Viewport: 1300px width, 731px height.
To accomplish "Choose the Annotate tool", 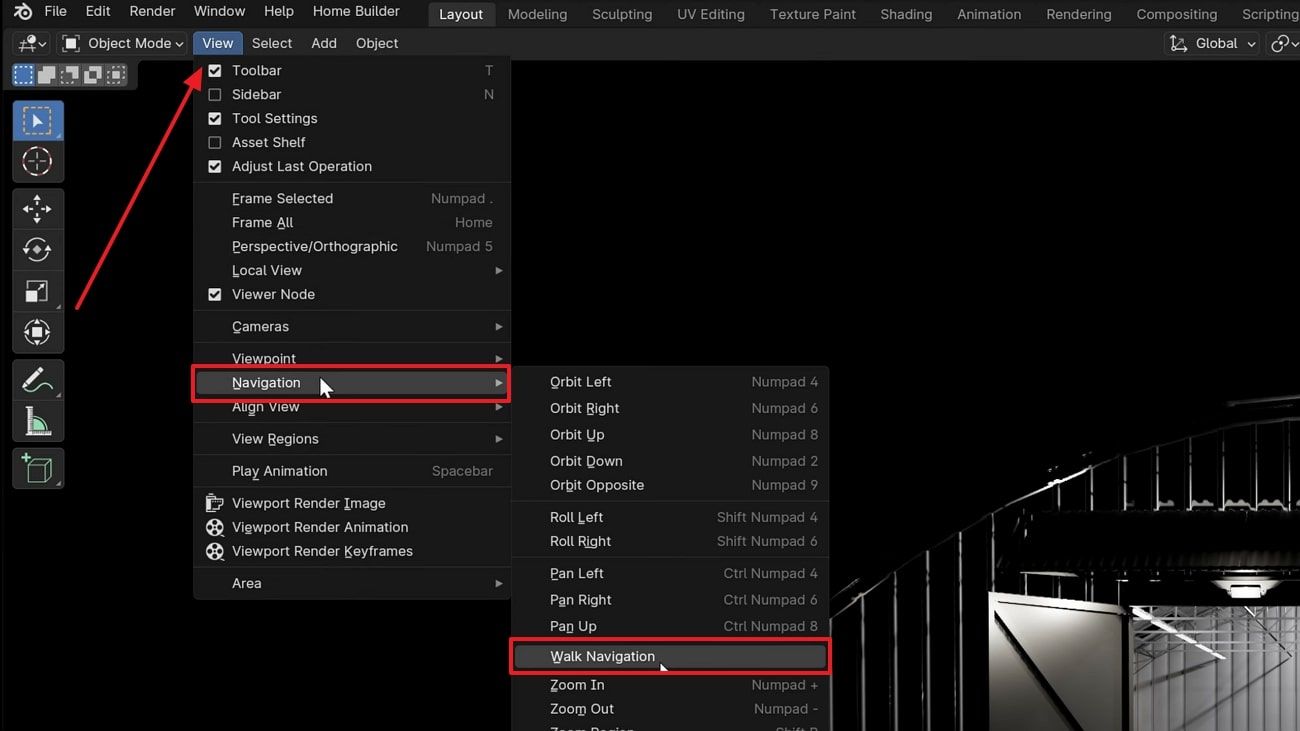I will coord(37,379).
